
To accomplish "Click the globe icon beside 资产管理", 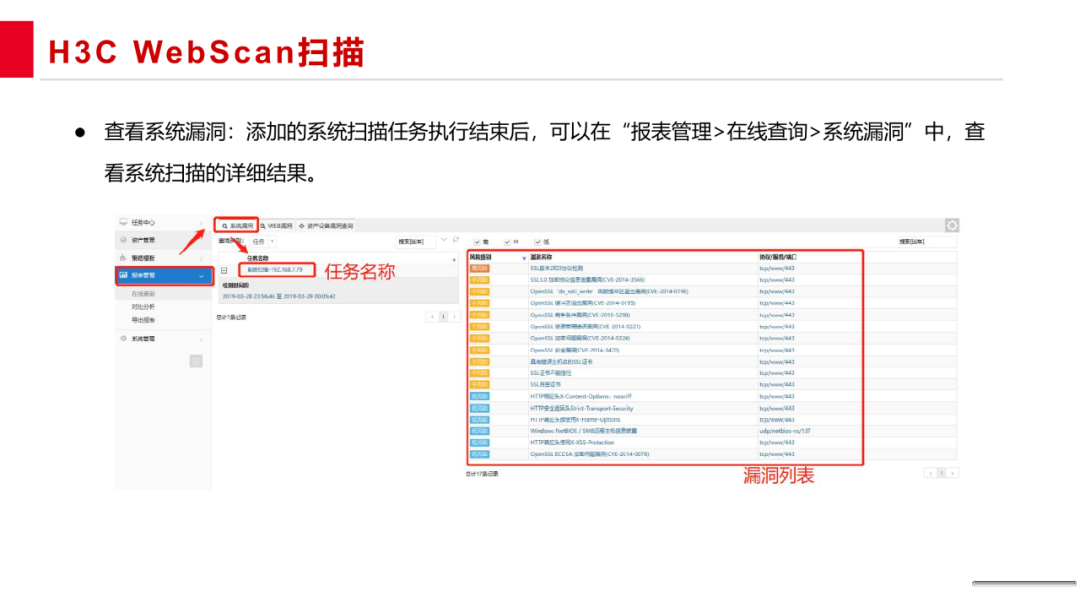I will 123,240.
